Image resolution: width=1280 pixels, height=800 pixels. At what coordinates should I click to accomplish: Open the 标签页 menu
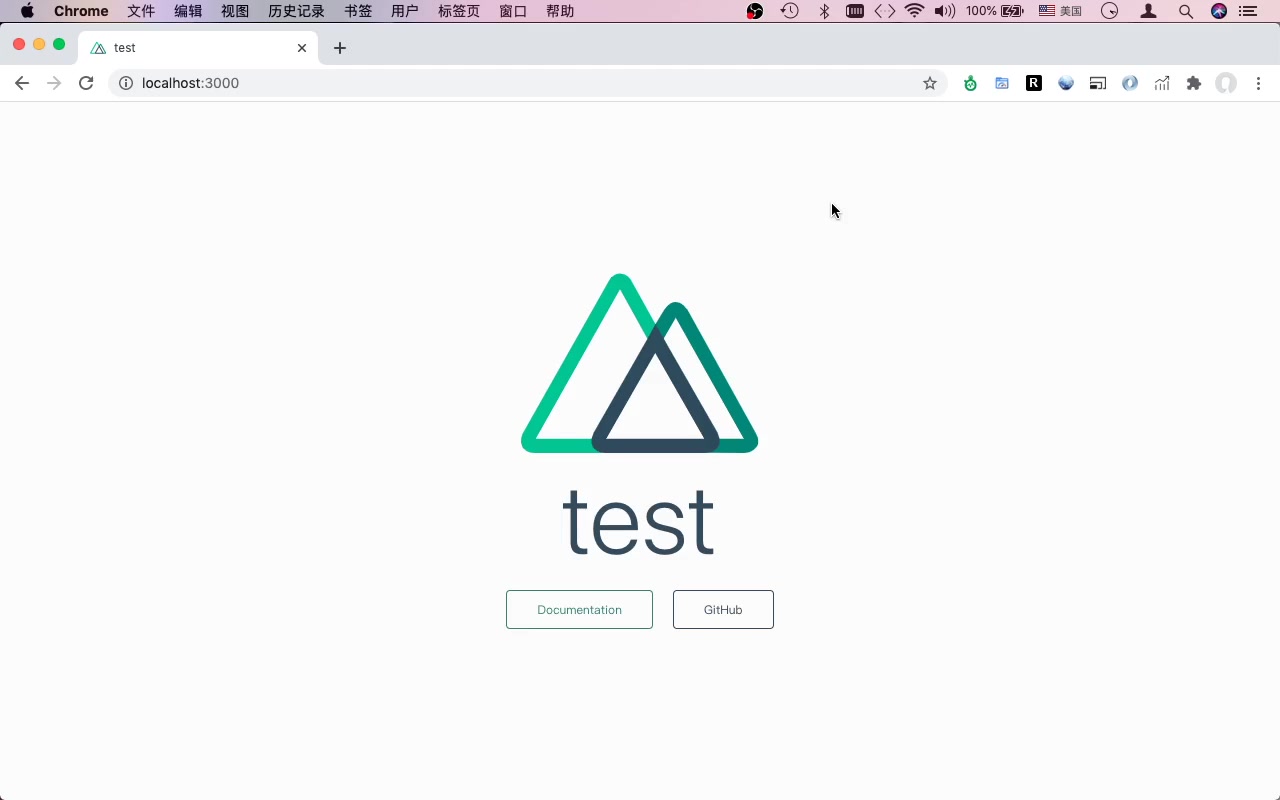459,11
